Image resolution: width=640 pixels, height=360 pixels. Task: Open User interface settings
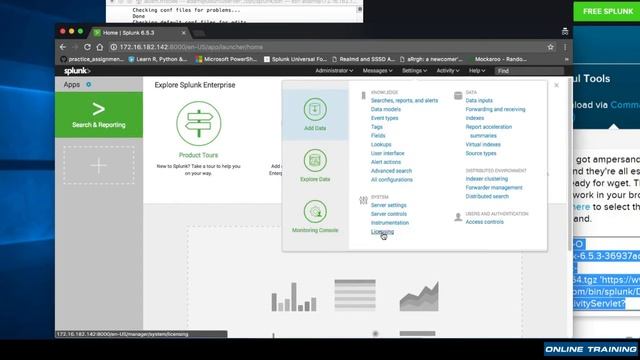point(388,153)
